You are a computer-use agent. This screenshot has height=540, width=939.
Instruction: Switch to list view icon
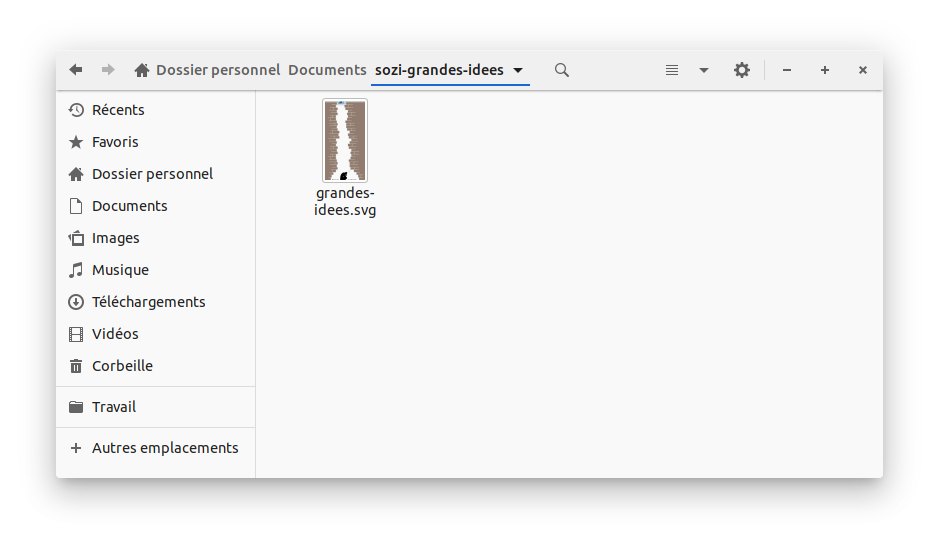tap(672, 70)
